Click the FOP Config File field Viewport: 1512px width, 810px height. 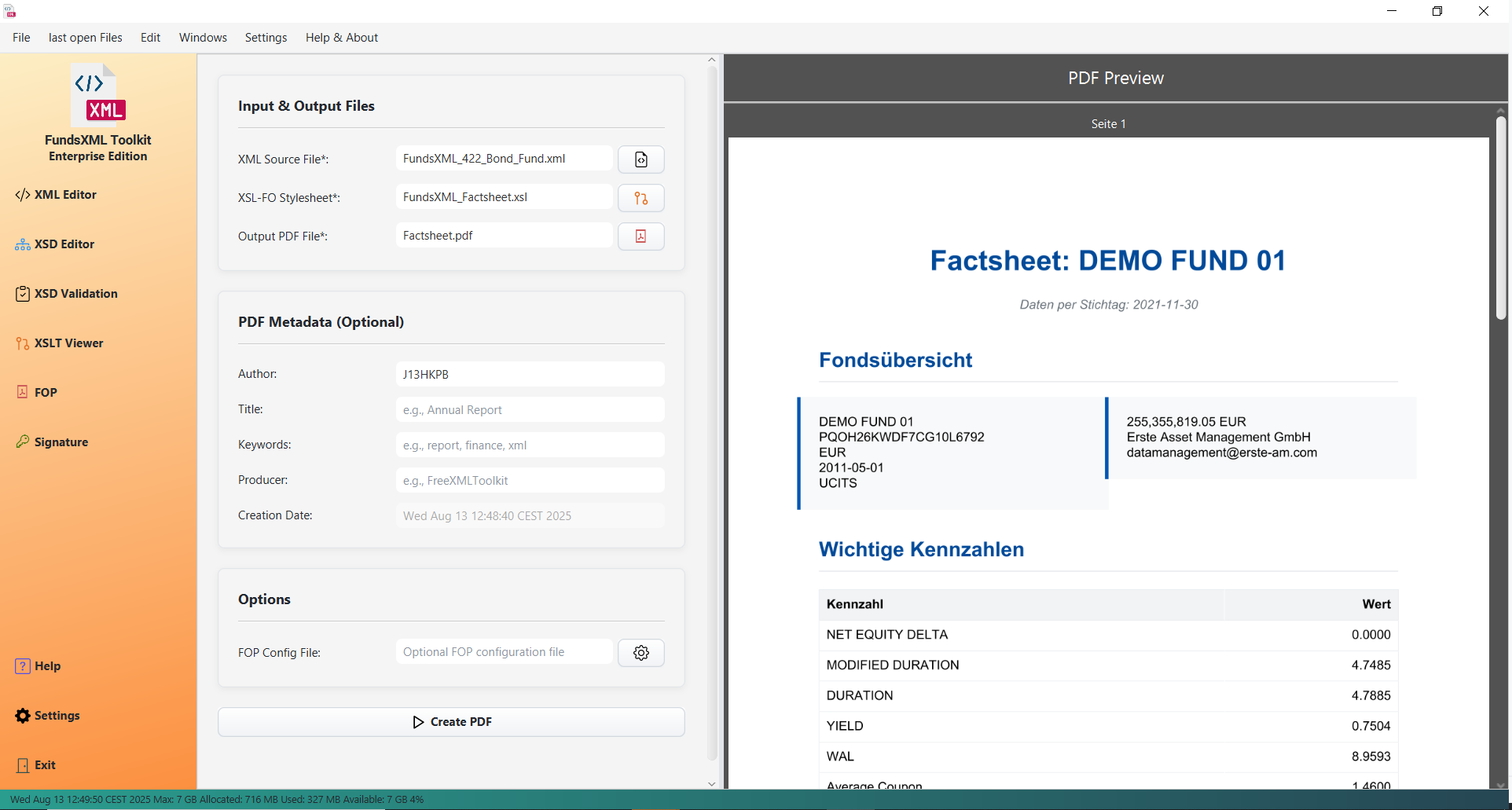coord(505,652)
